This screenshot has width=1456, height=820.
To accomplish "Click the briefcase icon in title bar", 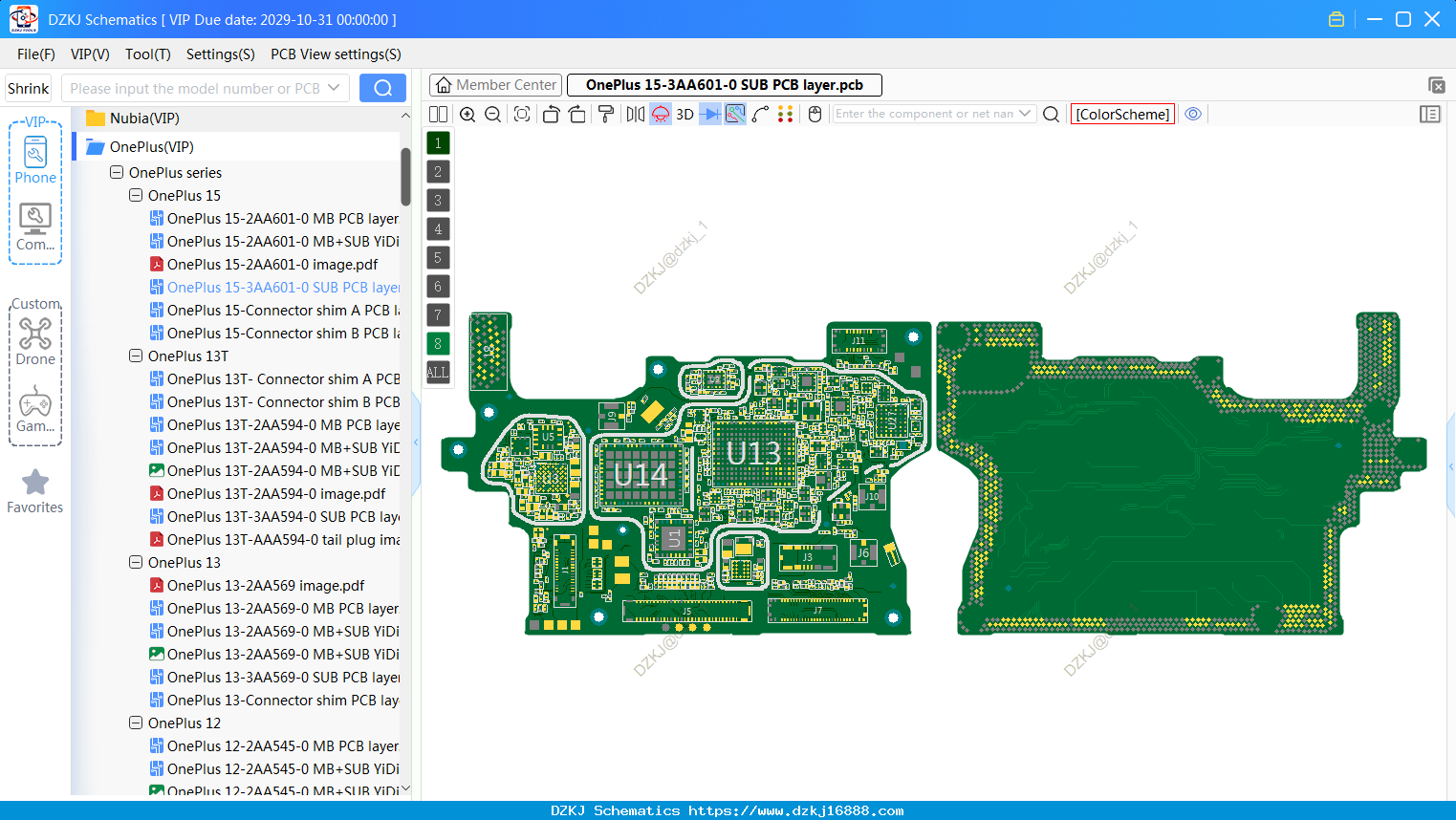I will [1336, 19].
